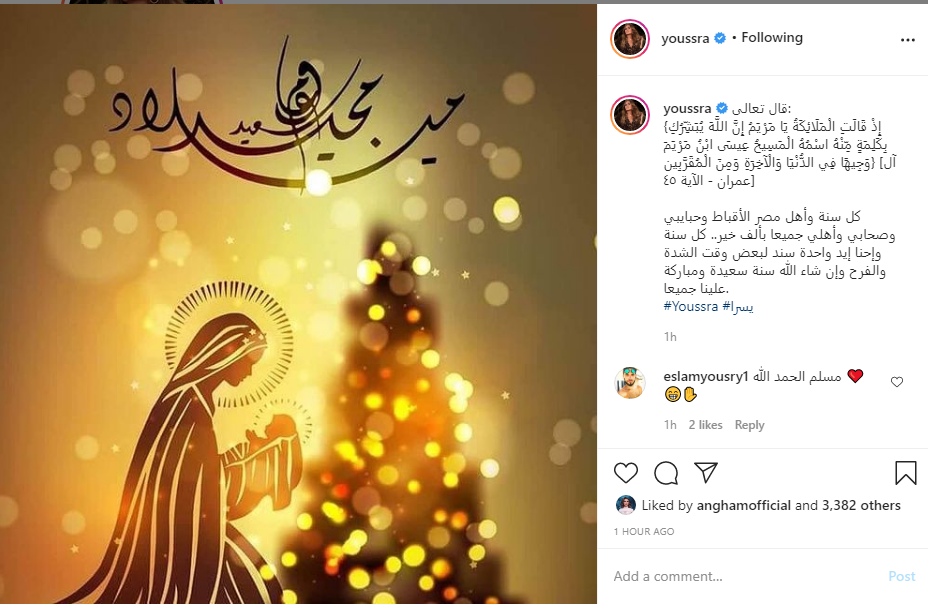
Task: View the comment's 2 likes
Action: click(x=705, y=425)
